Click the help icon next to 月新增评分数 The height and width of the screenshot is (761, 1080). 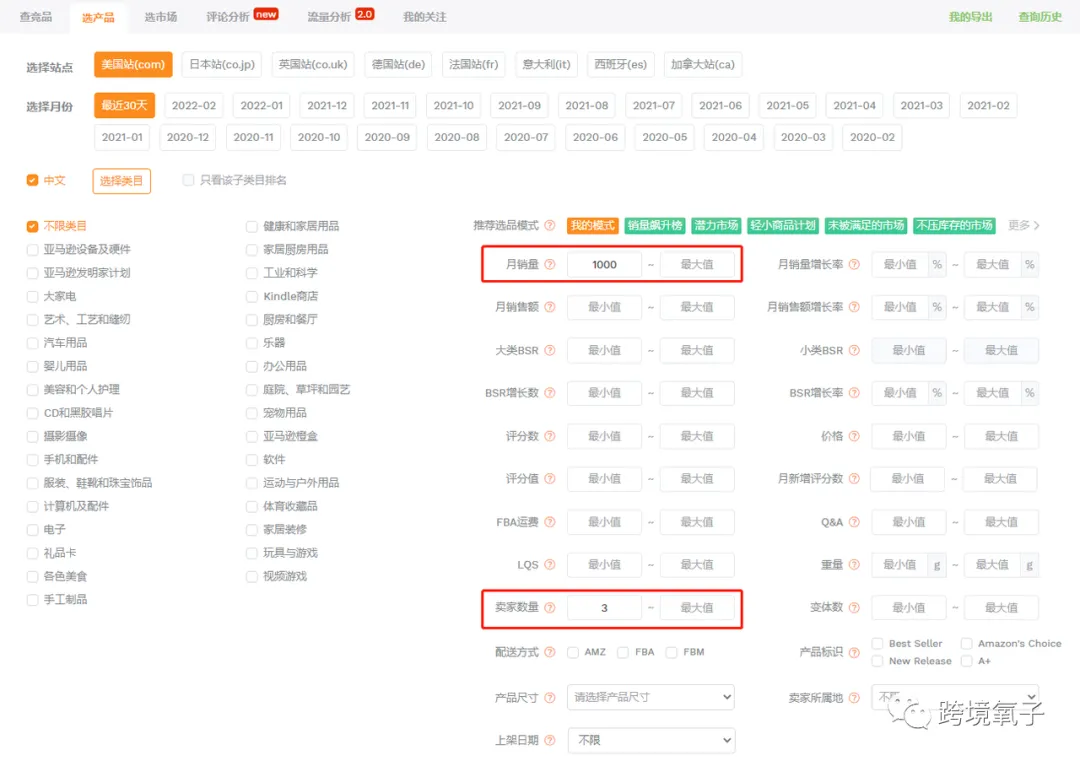(854, 479)
